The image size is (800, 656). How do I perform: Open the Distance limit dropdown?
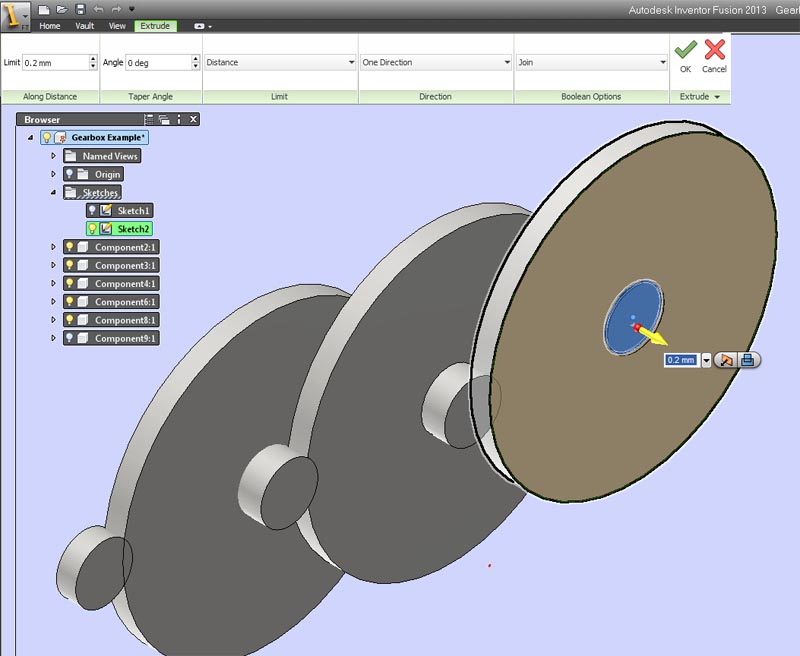280,62
